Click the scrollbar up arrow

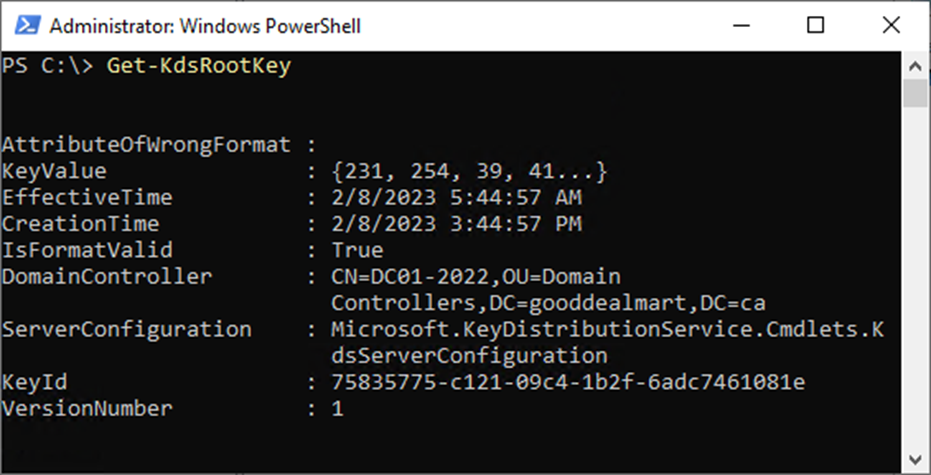pyautogui.click(x=916, y=65)
